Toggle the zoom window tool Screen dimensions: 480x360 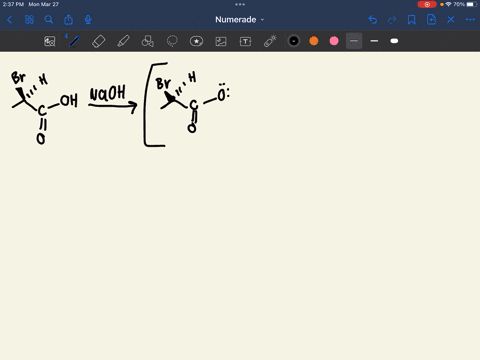click(50, 41)
